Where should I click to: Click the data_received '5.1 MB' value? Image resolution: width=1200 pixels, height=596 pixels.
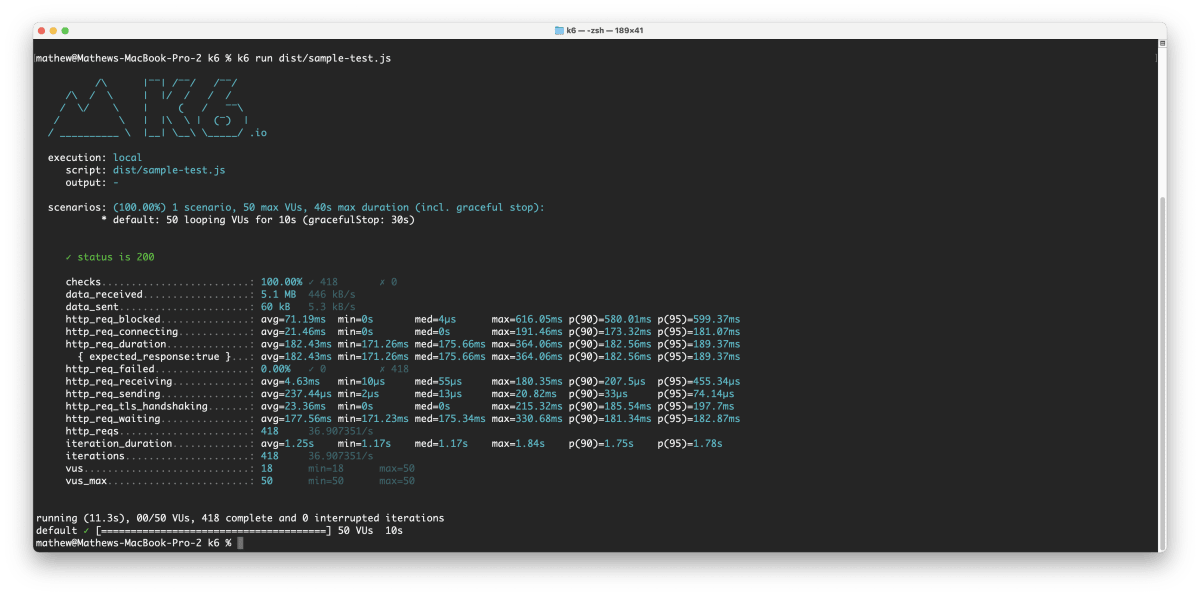pyautogui.click(x=278, y=295)
